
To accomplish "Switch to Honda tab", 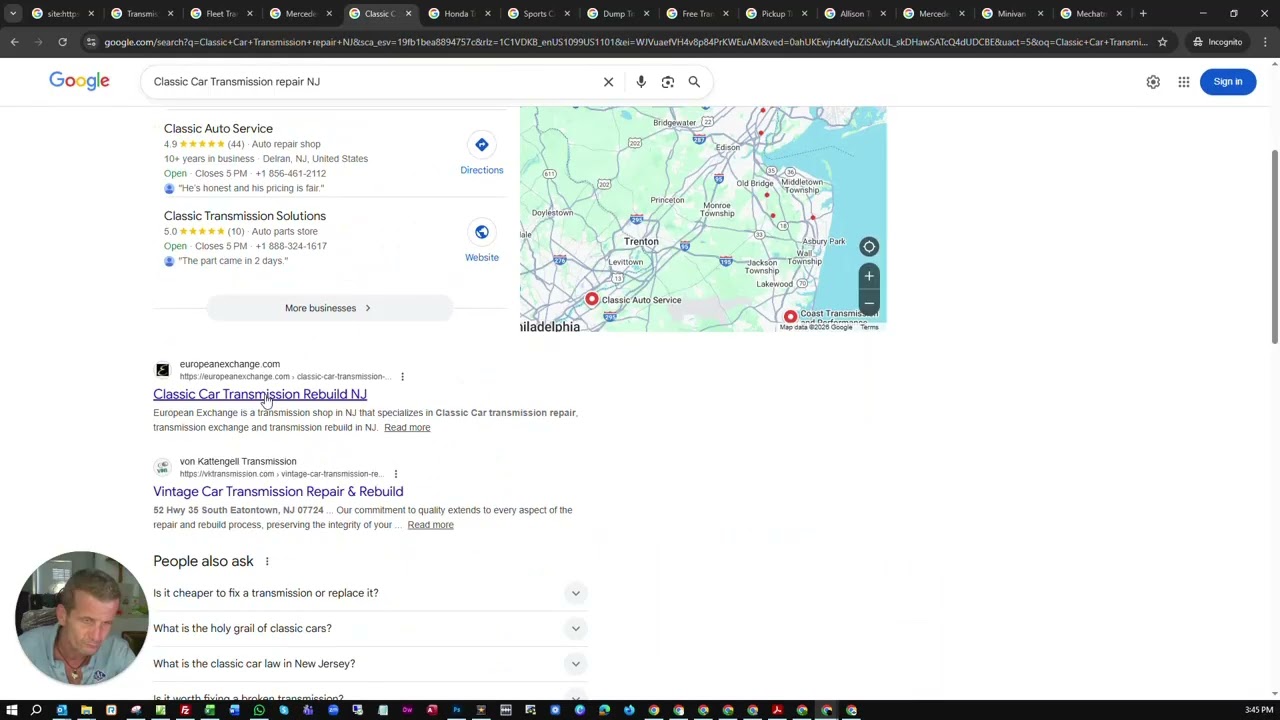I will pos(457,14).
